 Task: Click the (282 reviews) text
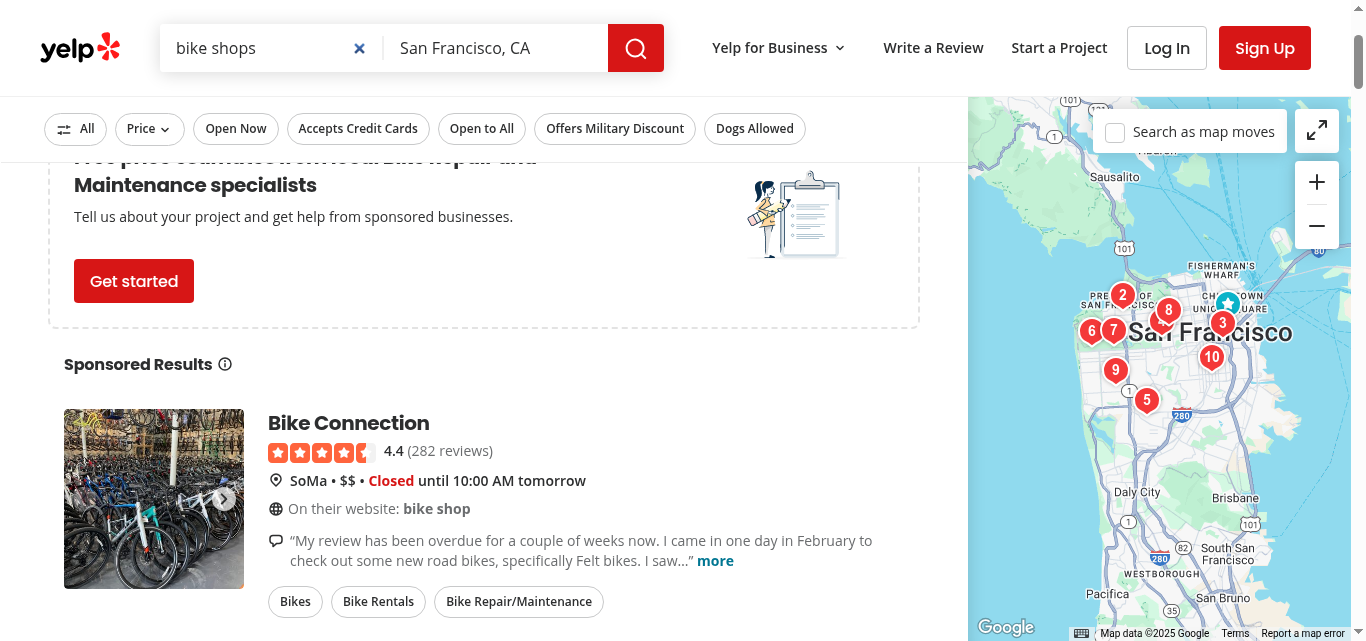(450, 451)
